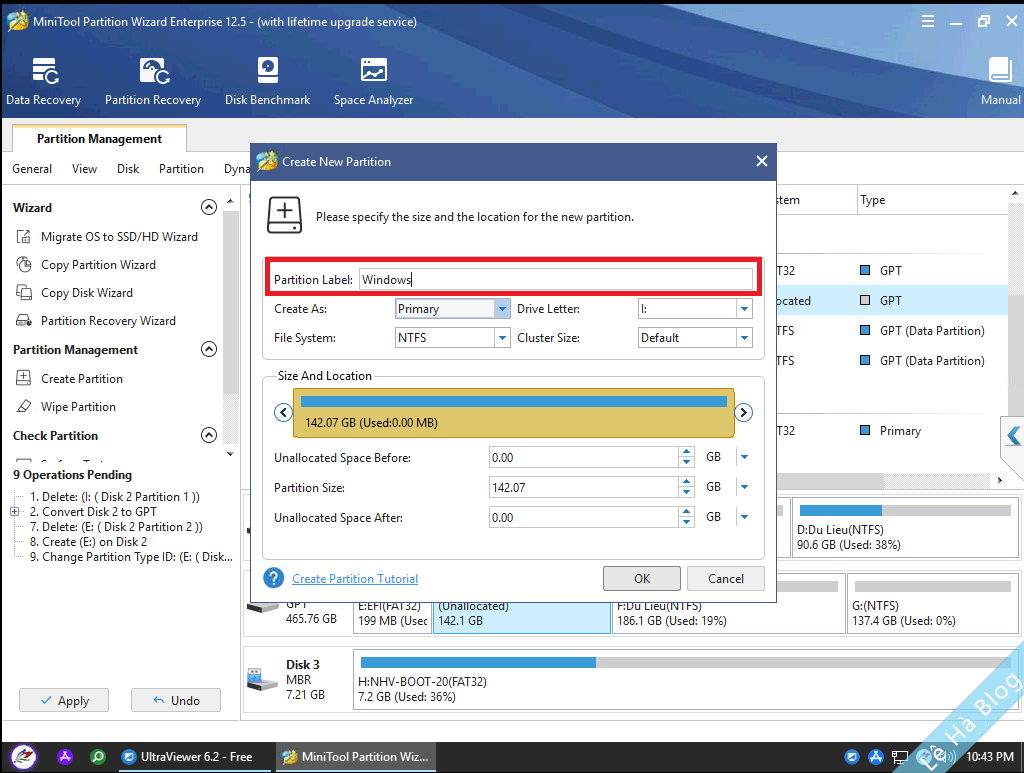Screen dimensions: 1024x773
Task: Click the blue UltraViewer tray icon
Action: pyautogui.click(x=852, y=757)
